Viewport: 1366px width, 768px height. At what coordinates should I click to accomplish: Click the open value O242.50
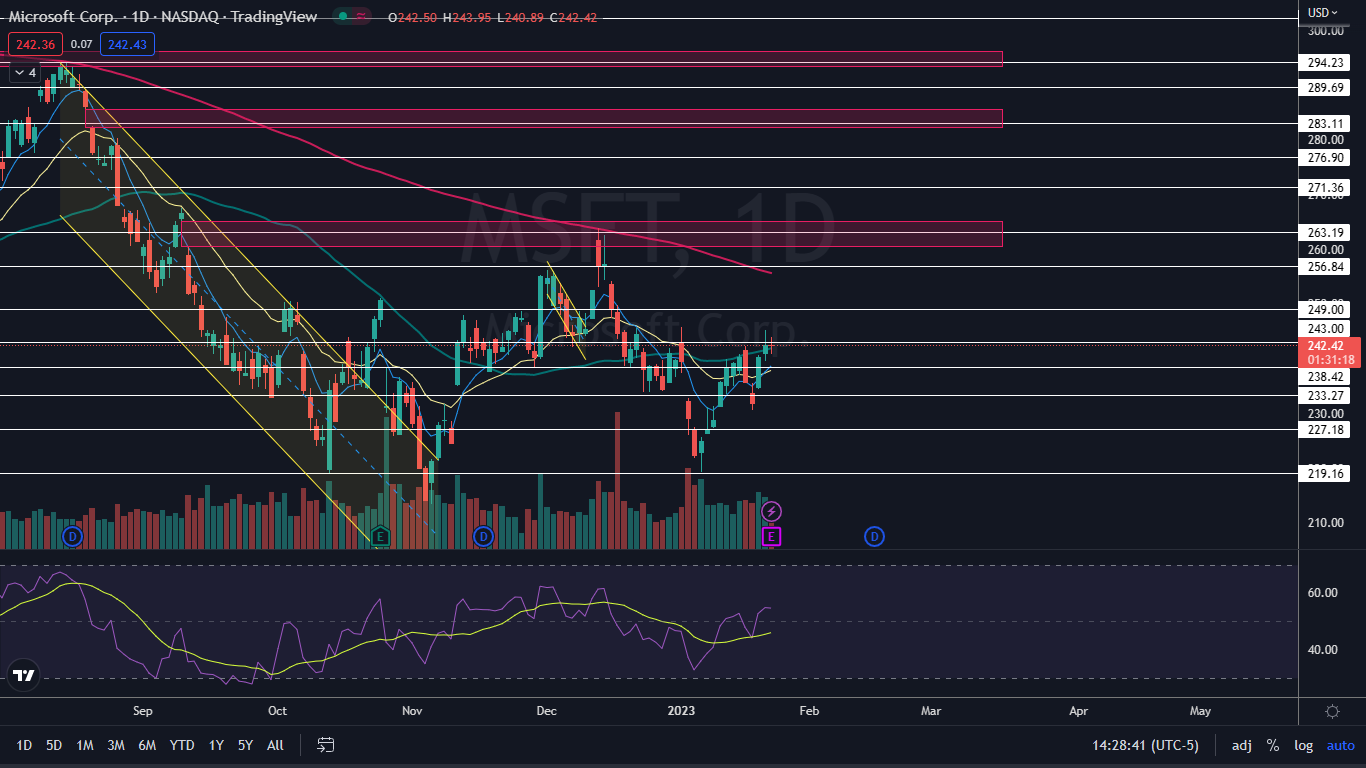tap(411, 17)
